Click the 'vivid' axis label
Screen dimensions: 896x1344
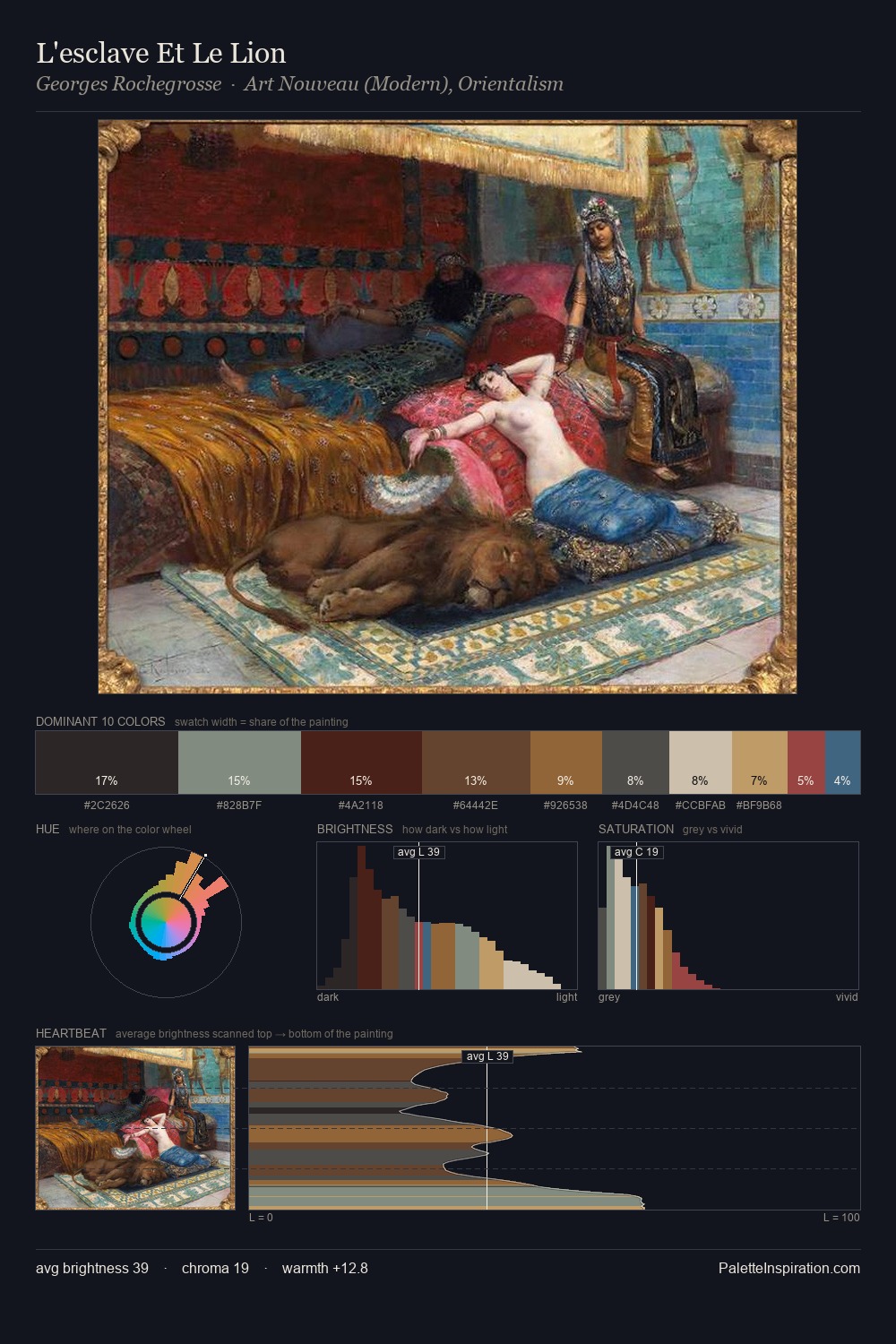[x=847, y=997]
